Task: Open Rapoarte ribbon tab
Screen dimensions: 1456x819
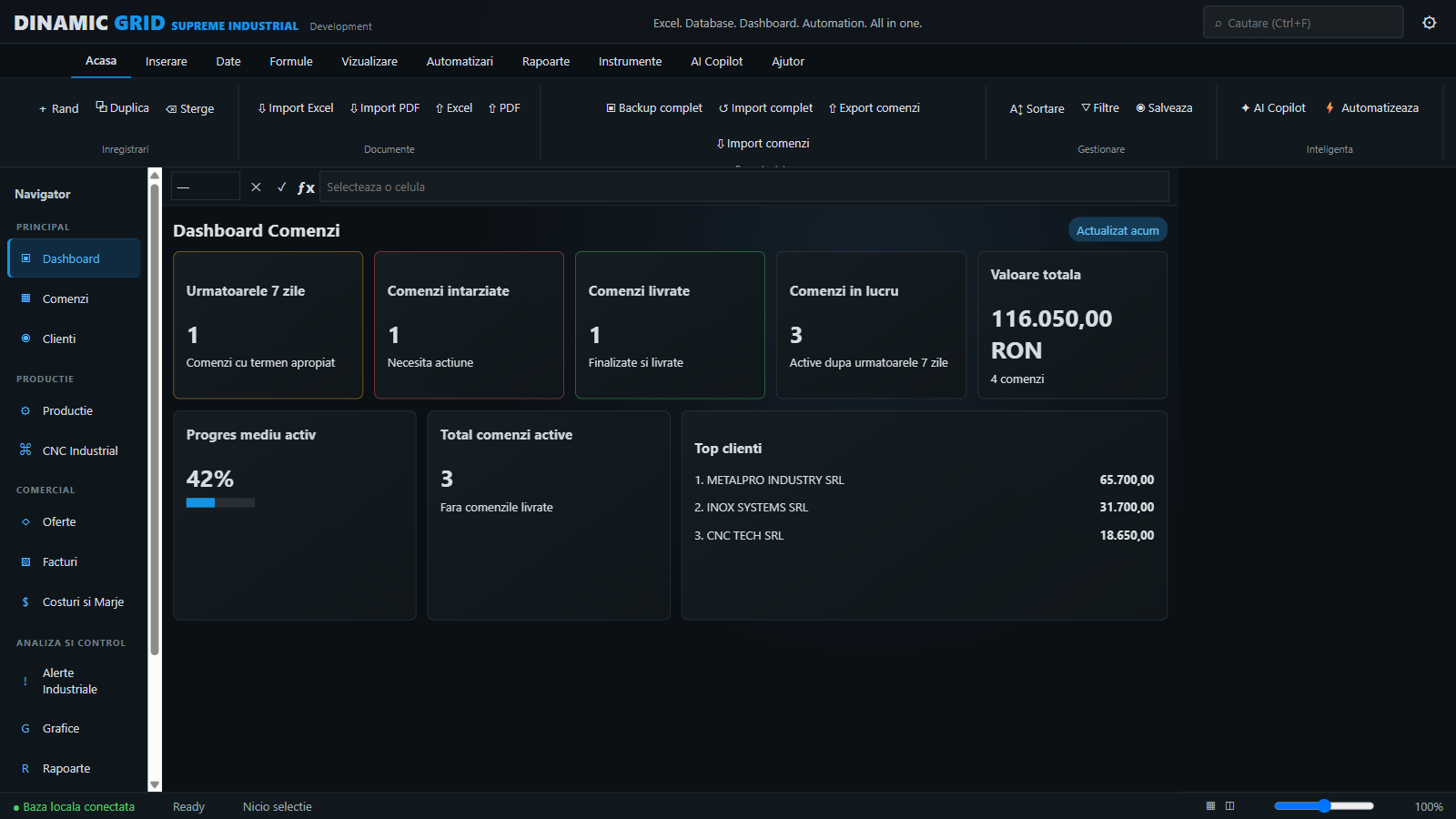Action: (x=546, y=61)
